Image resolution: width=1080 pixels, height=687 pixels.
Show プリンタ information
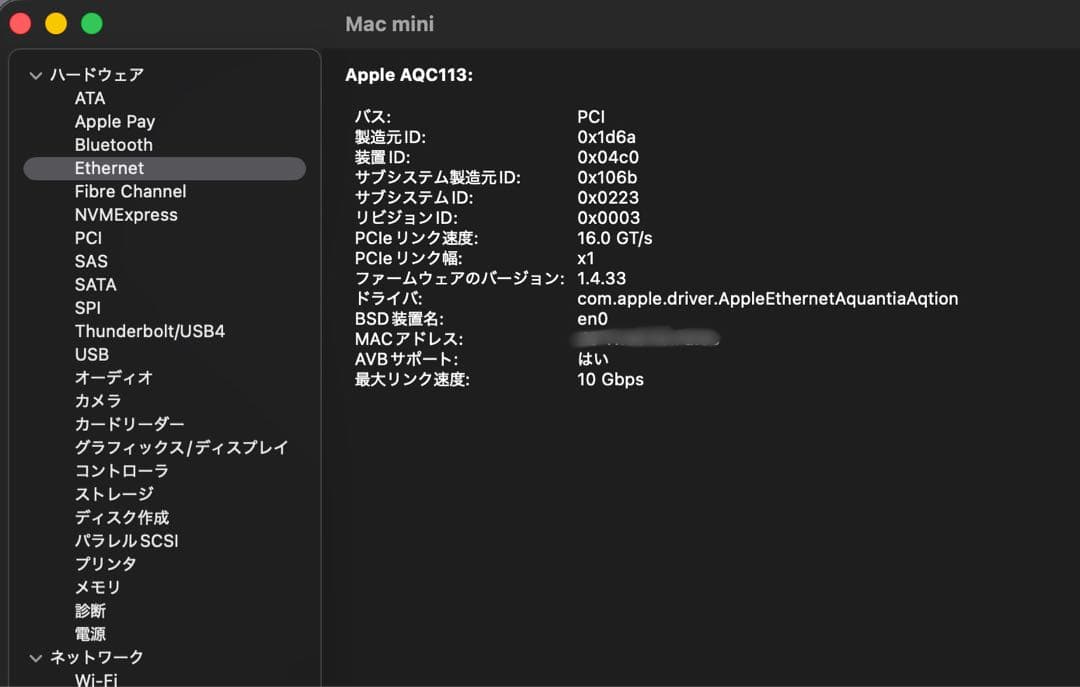(x=105, y=564)
